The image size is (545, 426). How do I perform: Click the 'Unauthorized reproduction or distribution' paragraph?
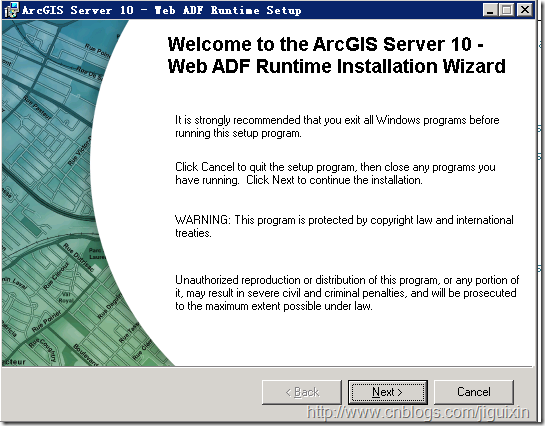coord(347,293)
